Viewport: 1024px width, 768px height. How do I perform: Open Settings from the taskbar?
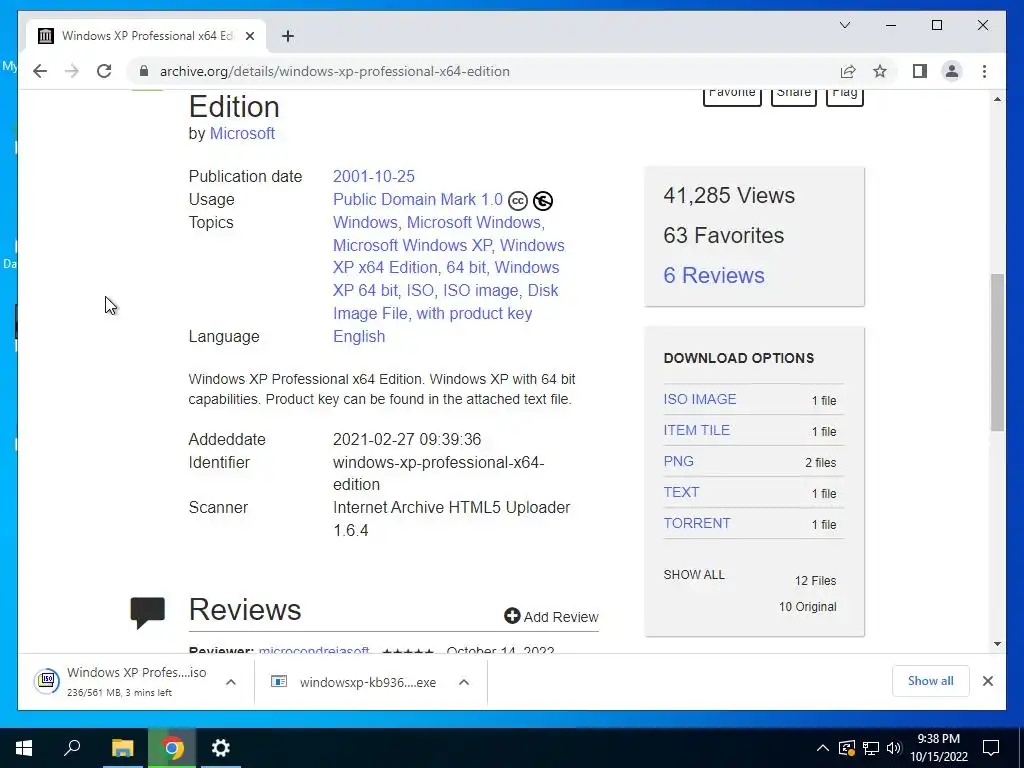tap(221, 748)
